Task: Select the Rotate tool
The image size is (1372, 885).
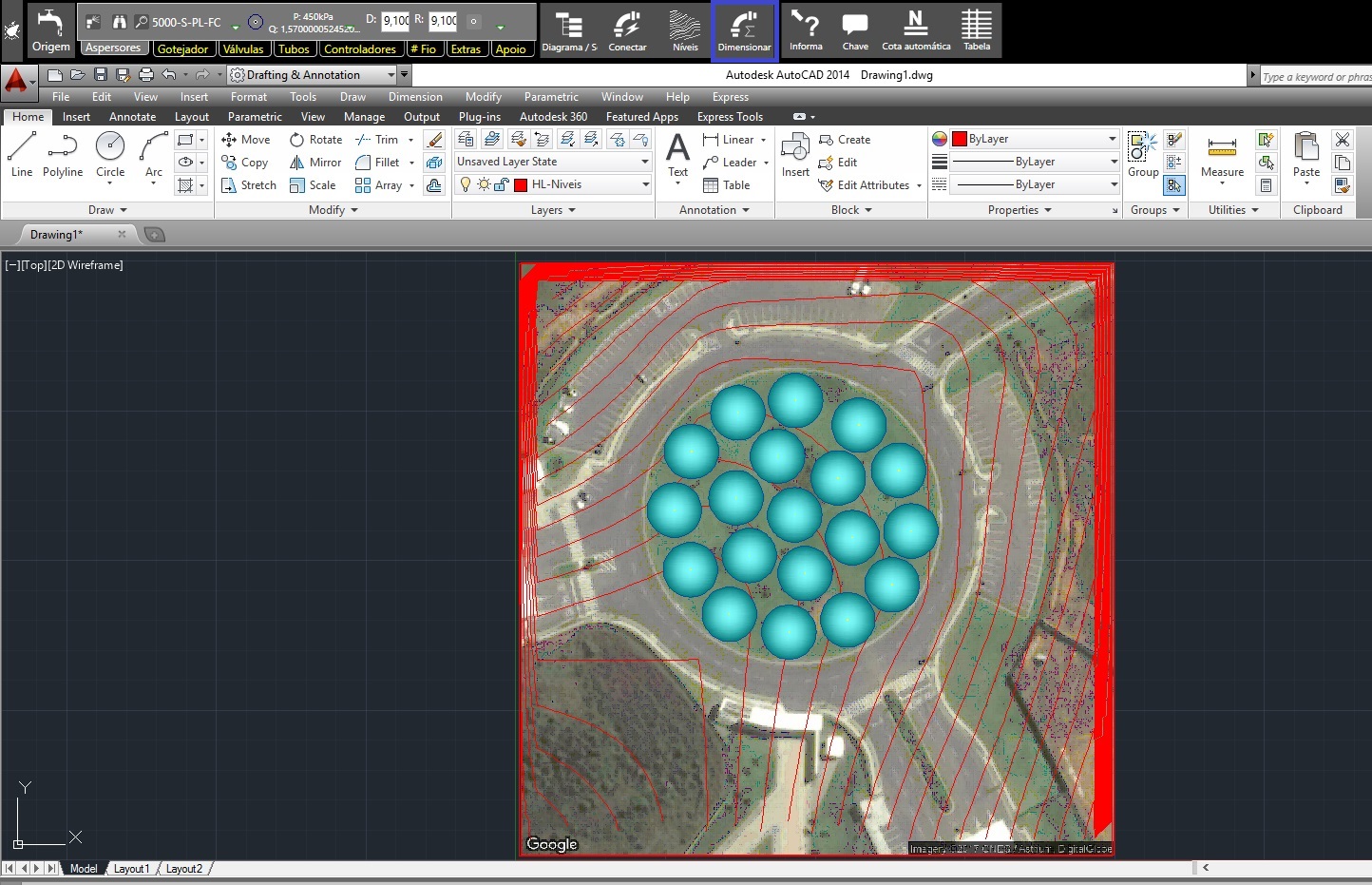Action: (315, 140)
